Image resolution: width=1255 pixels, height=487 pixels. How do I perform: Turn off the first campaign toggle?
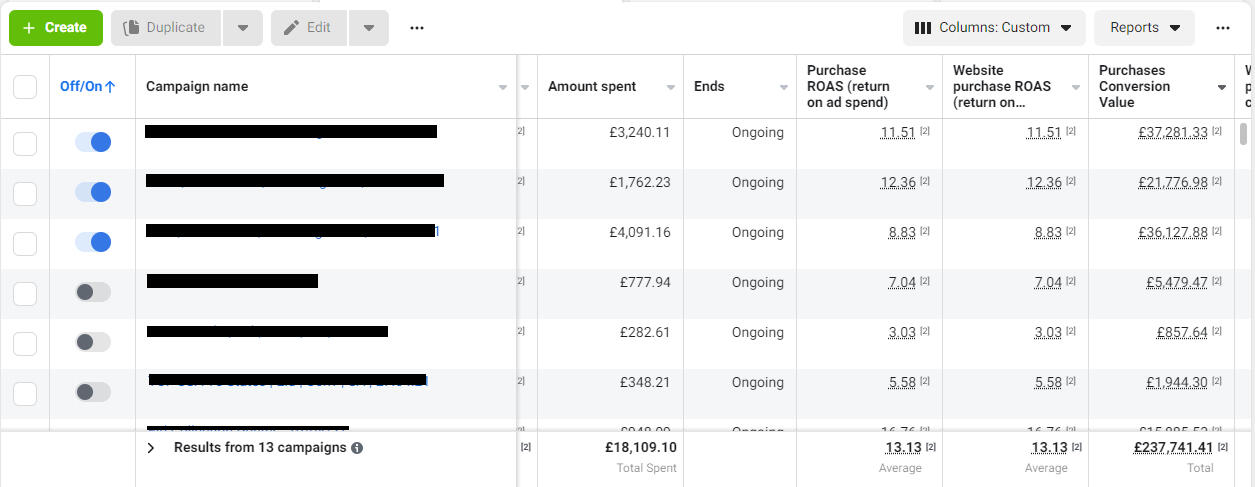pos(93,142)
